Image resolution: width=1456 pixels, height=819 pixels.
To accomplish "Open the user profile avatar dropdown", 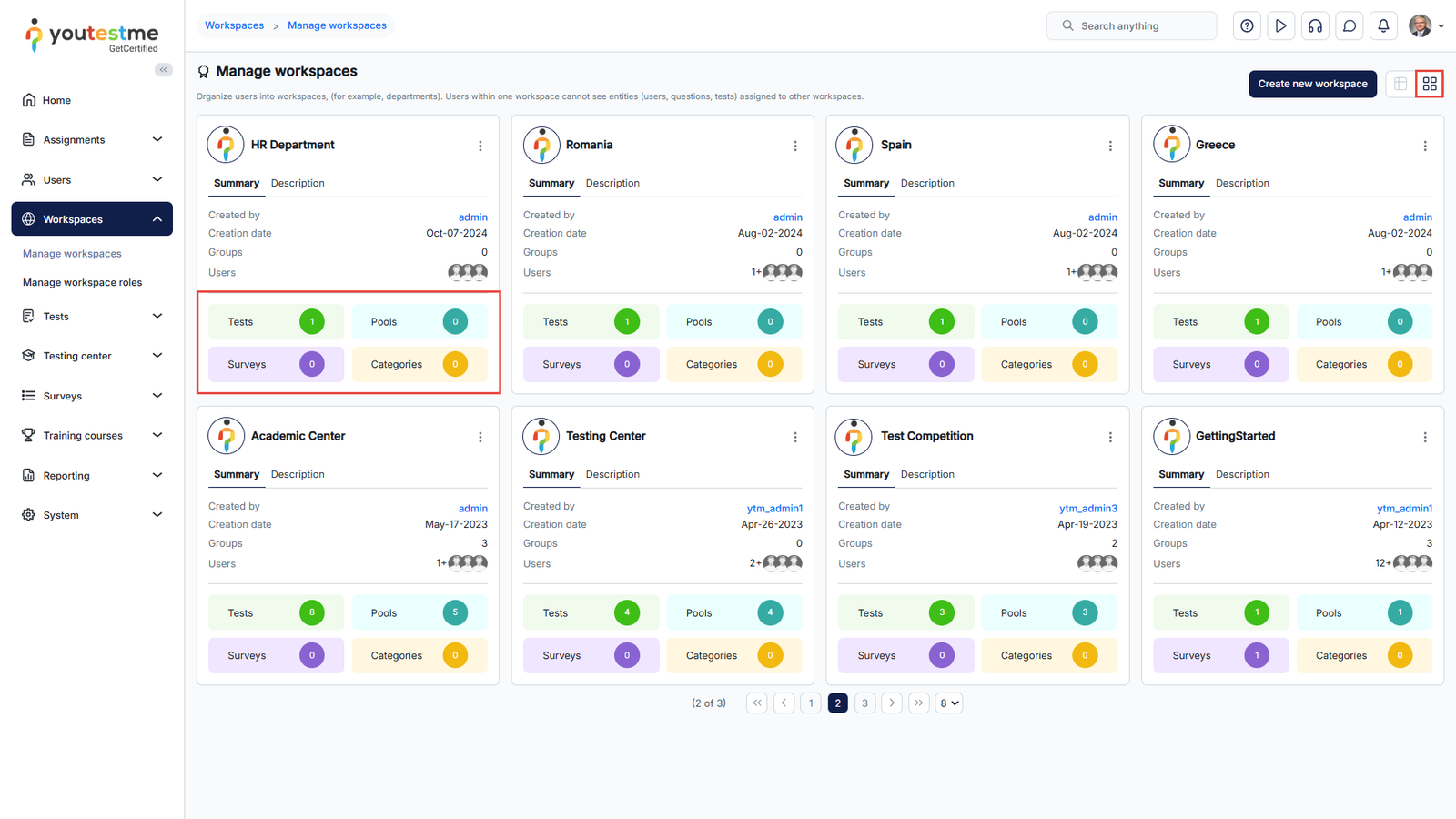I will [x=1425, y=26].
